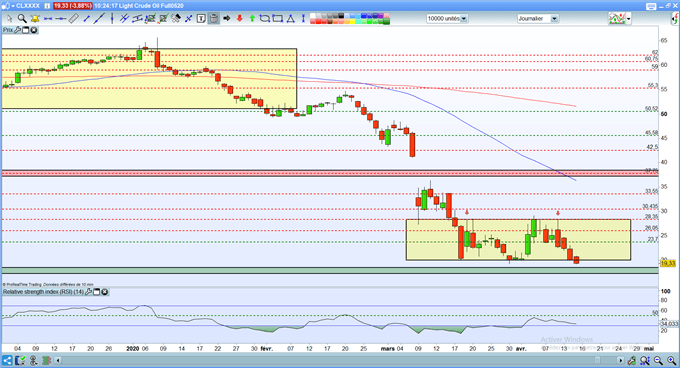Open Prix panel wrench settings
The image size is (680, 368).
(x=18, y=30)
